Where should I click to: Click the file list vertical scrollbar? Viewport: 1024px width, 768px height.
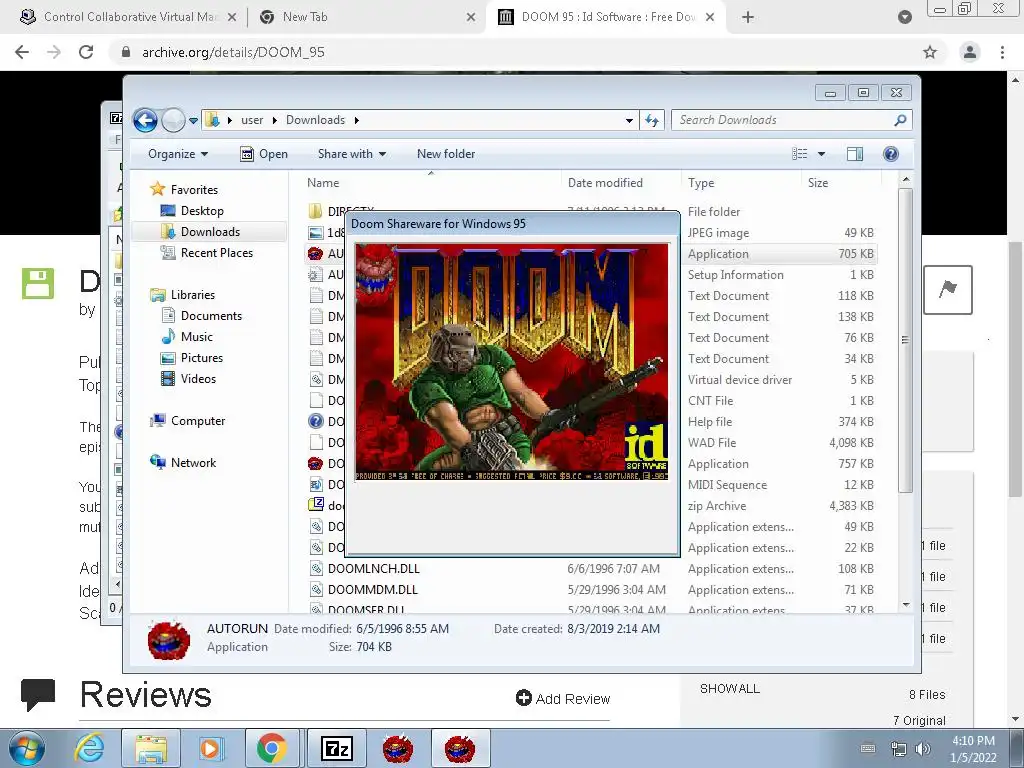click(905, 340)
